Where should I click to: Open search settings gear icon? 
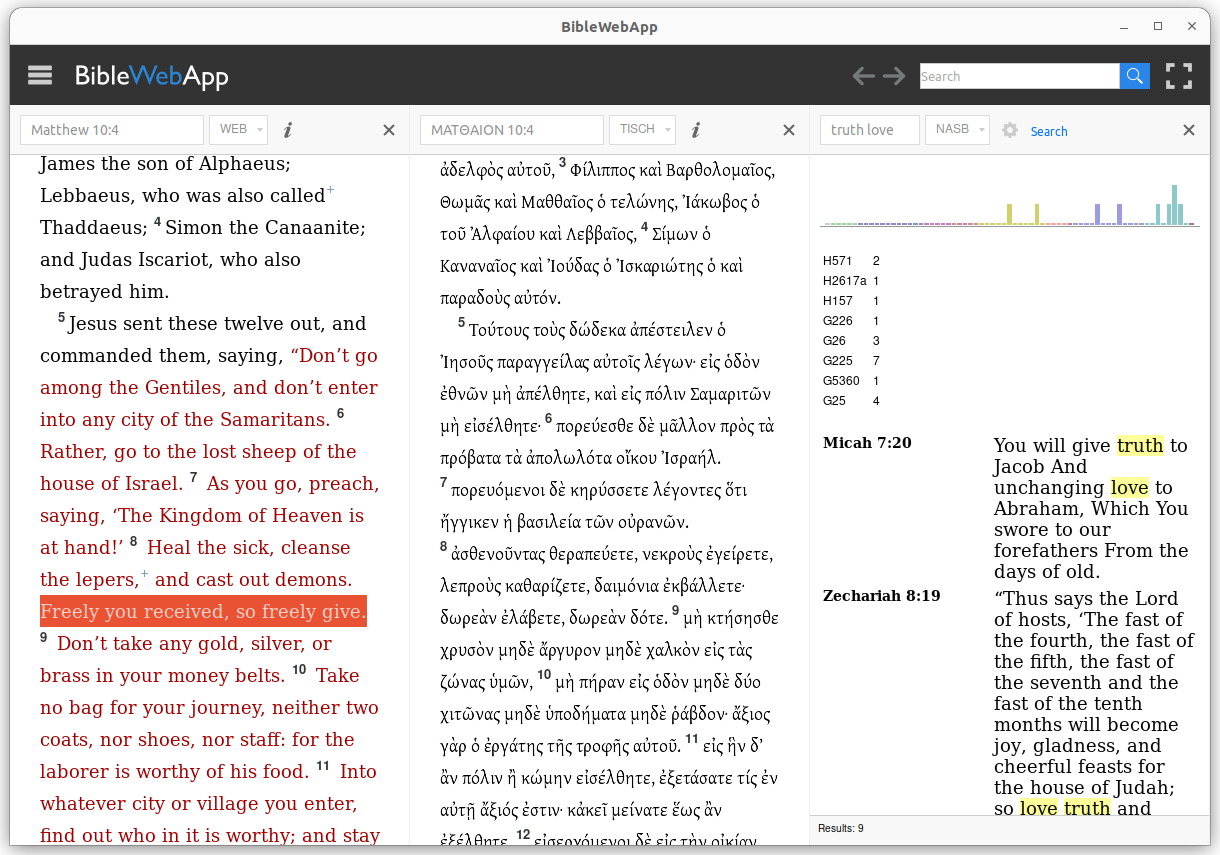click(1010, 130)
